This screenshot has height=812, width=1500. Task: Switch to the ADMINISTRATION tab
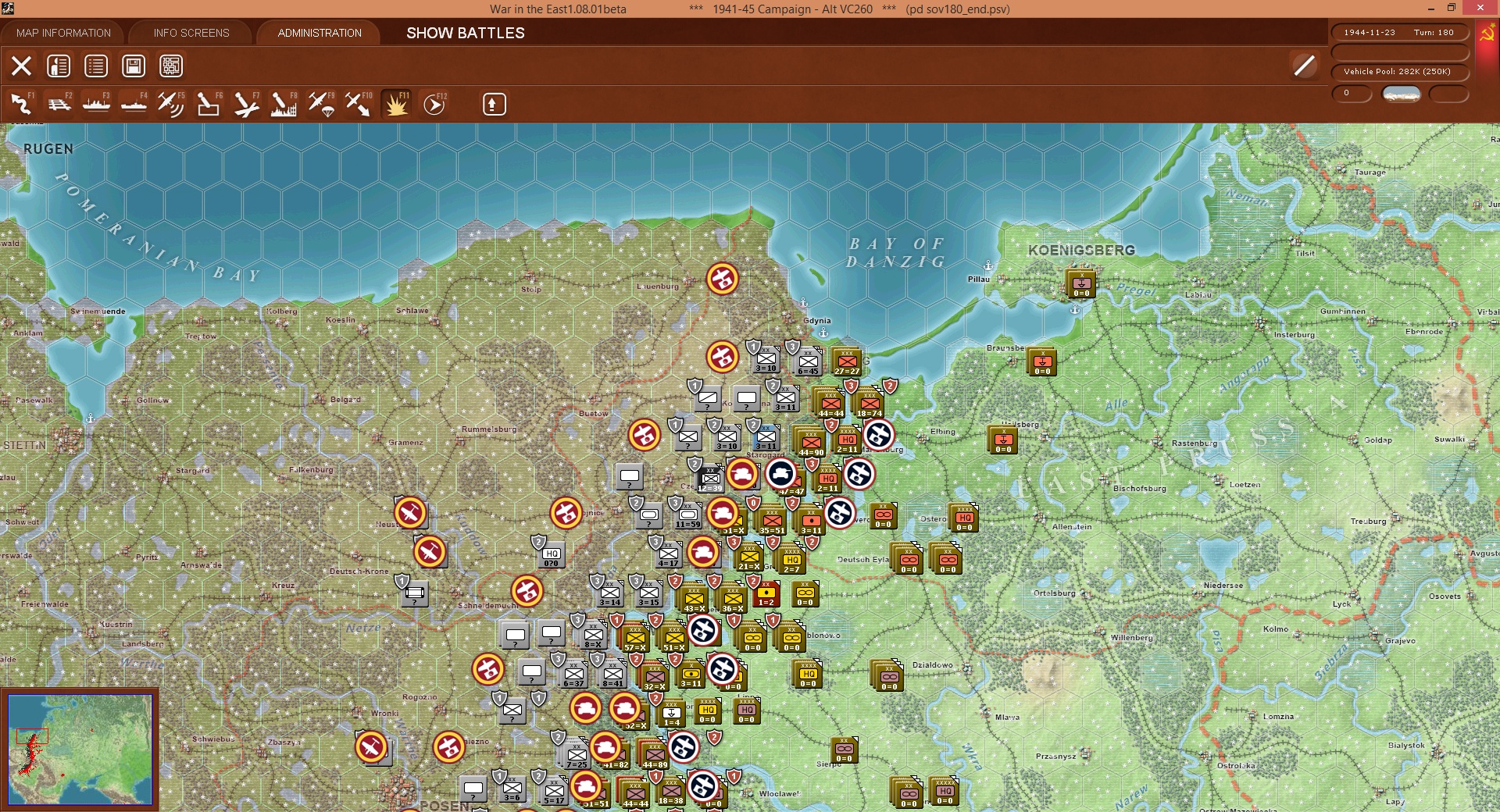point(320,33)
